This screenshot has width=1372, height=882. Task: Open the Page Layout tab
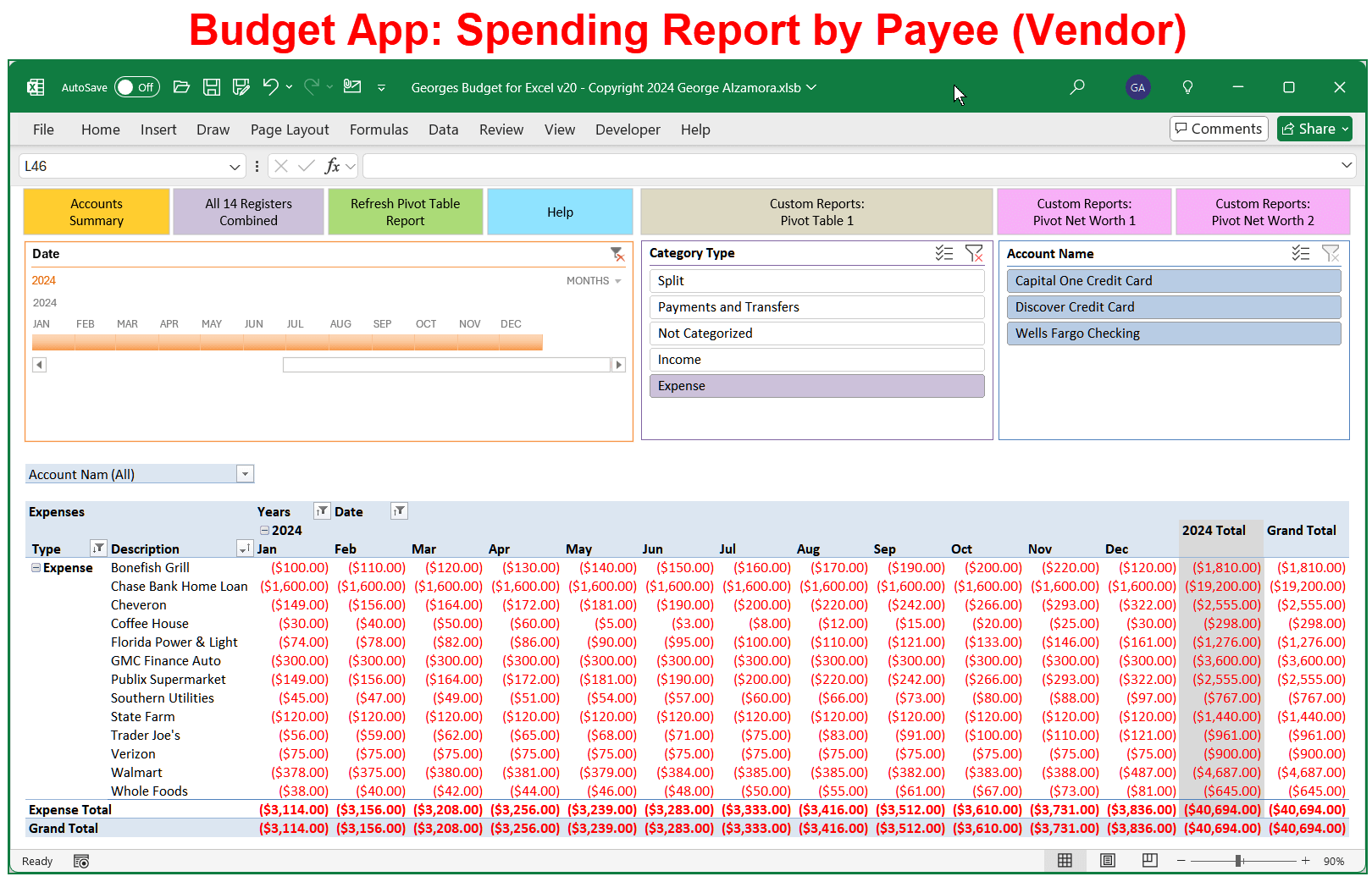(290, 130)
